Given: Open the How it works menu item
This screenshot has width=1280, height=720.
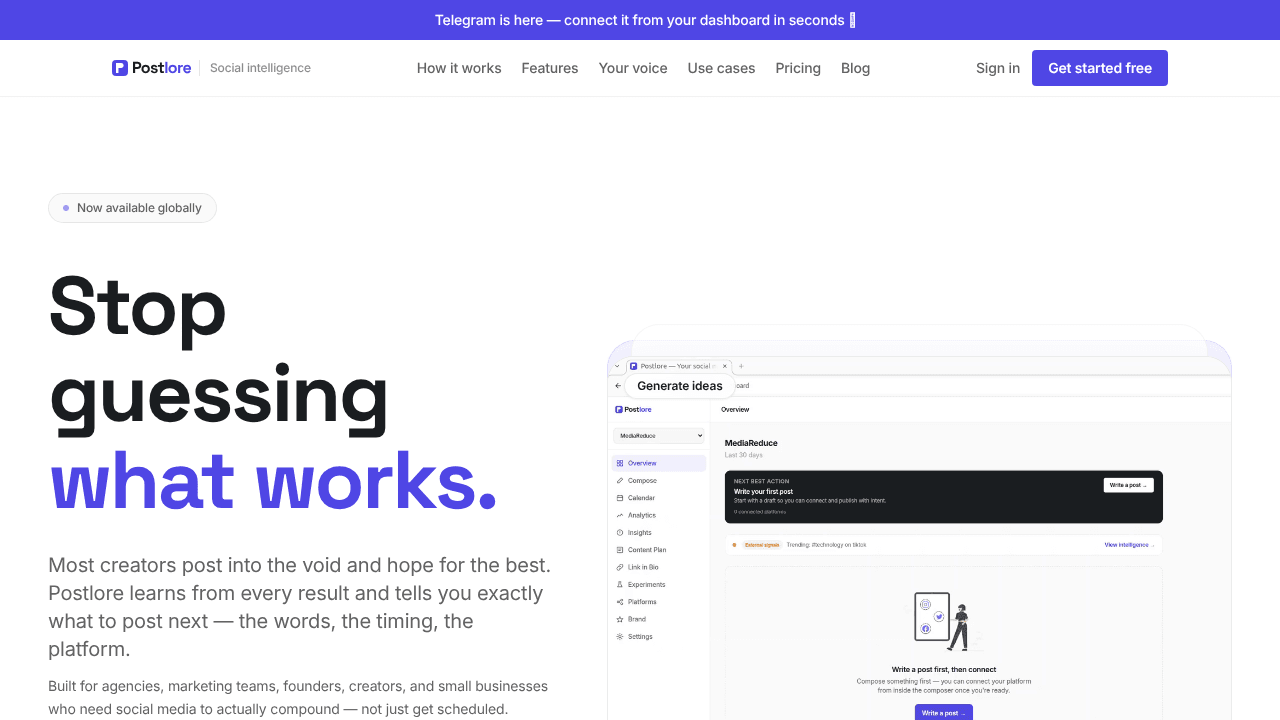Looking at the screenshot, I should coord(459,68).
